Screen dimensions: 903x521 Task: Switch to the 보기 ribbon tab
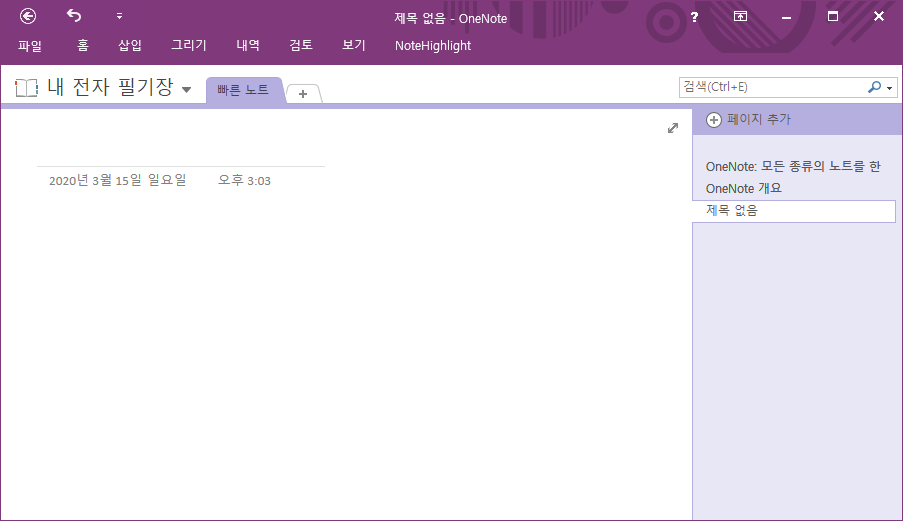click(x=354, y=45)
